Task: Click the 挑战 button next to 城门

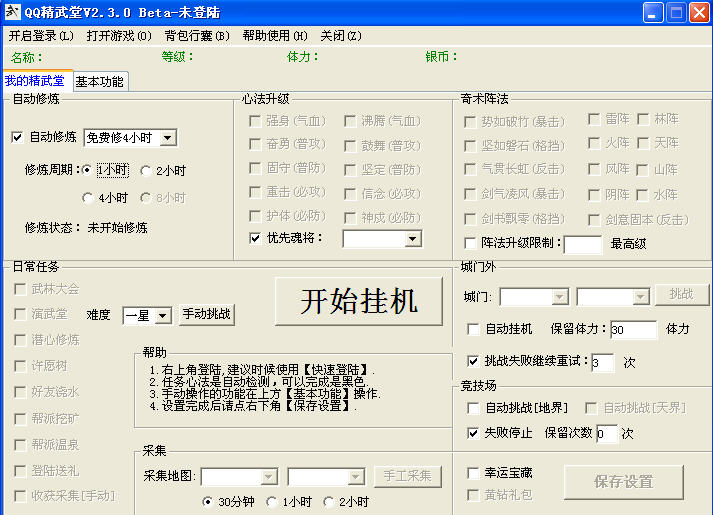Action: point(682,295)
